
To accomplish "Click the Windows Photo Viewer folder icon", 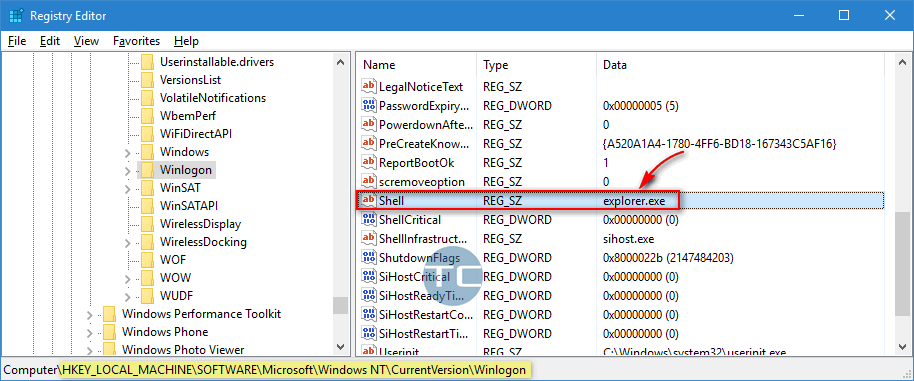I will (x=110, y=350).
